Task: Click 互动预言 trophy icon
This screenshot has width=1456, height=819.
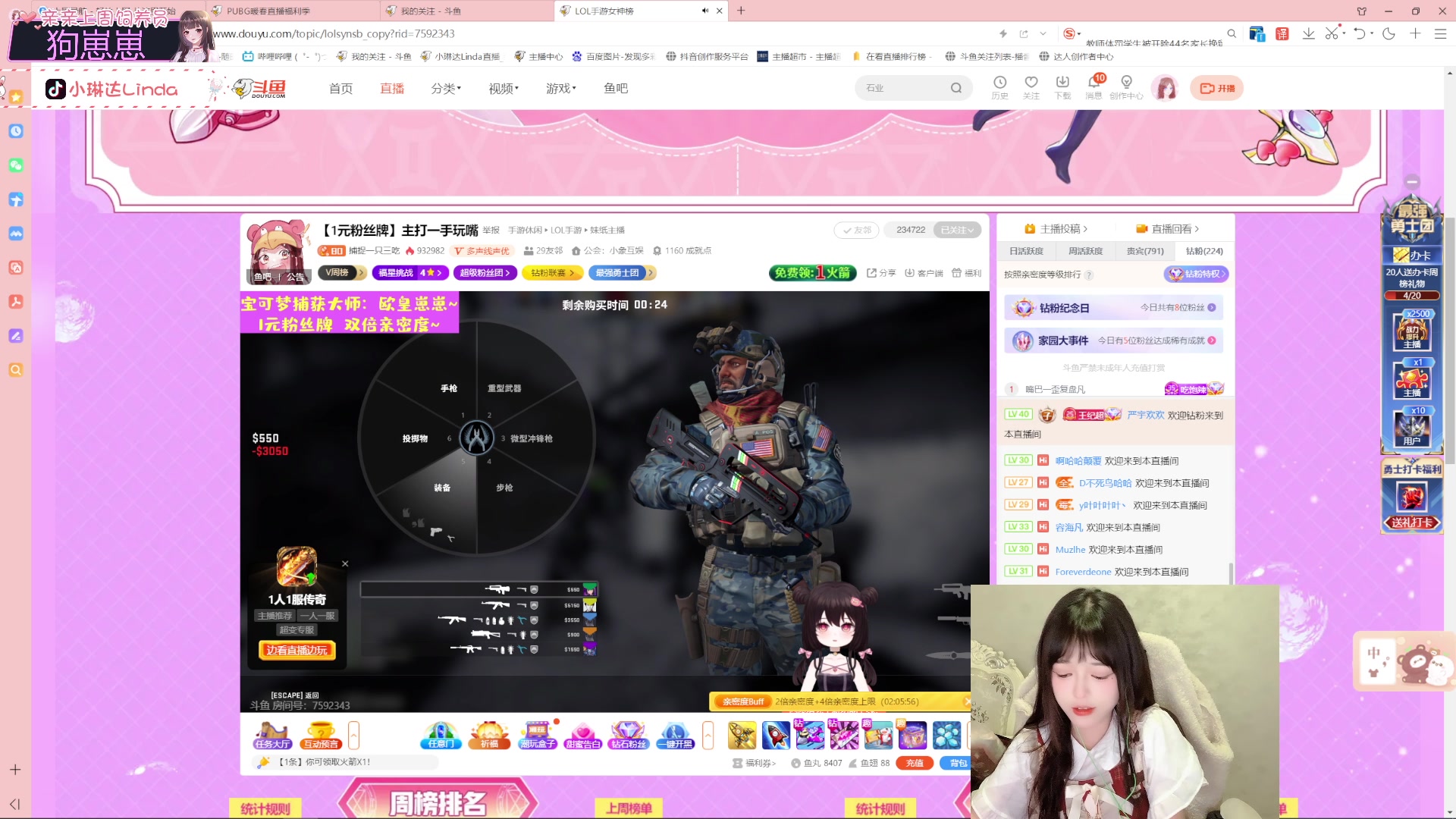Action: pyautogui.click(x=321, y=735)
